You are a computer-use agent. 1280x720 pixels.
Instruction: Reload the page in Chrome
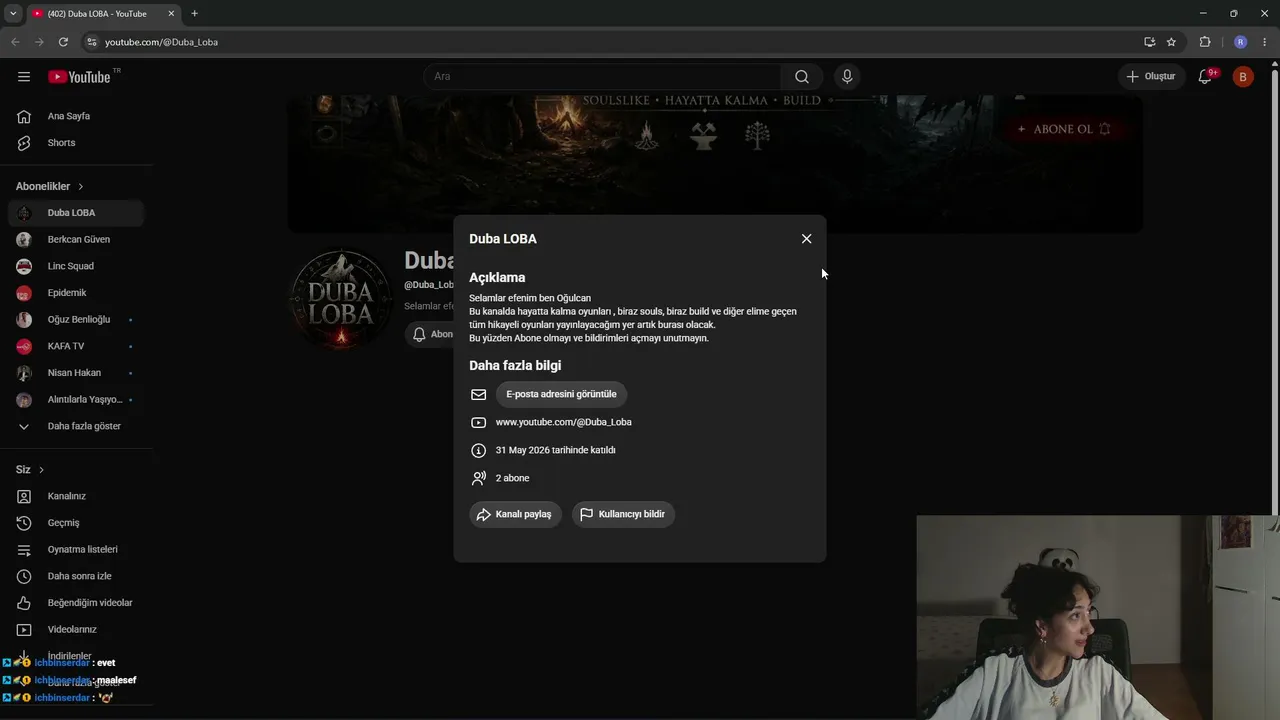[x=63, y=42]
